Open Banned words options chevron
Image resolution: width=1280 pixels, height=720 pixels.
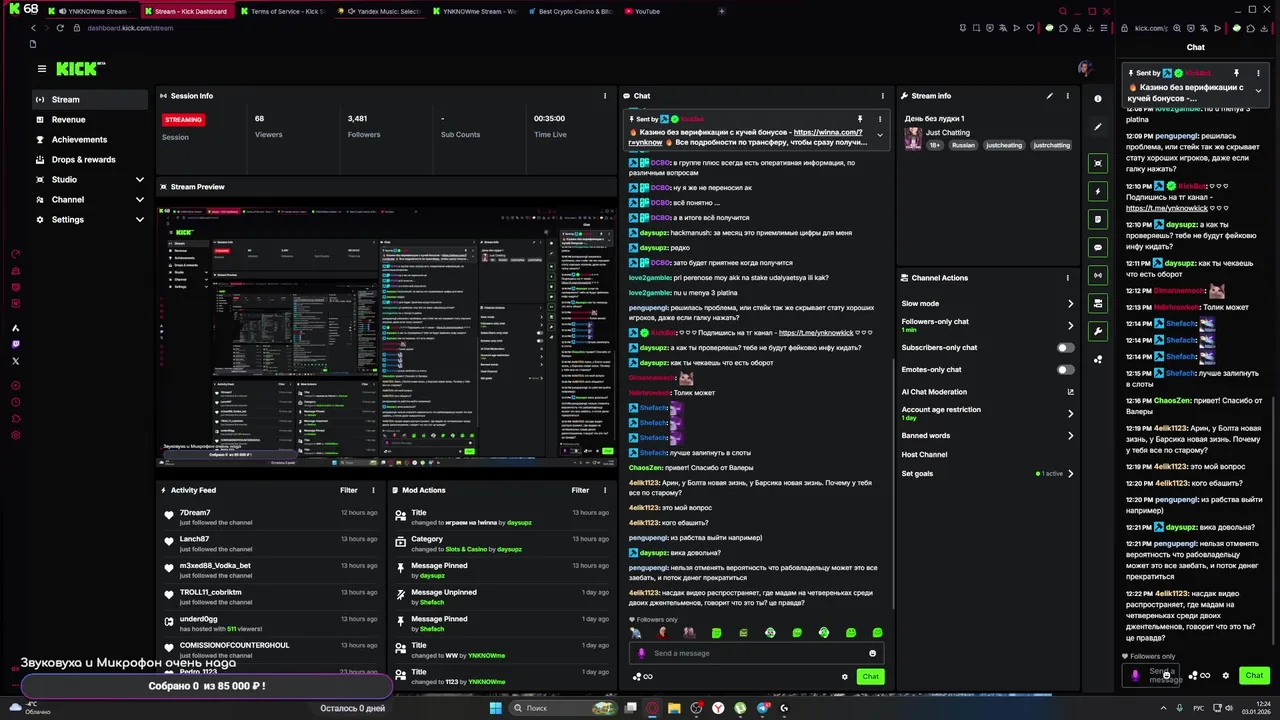coord(1070,436)
